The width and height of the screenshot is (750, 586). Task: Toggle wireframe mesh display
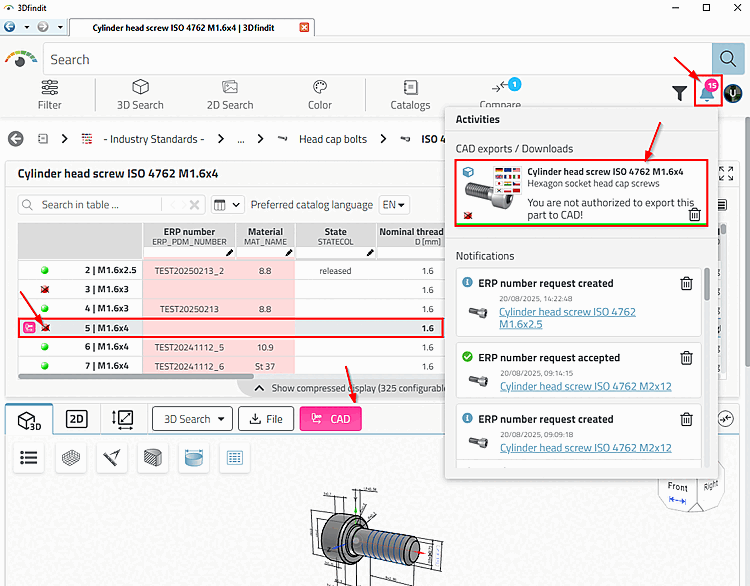pyautogui.click(x=70, y=458)
